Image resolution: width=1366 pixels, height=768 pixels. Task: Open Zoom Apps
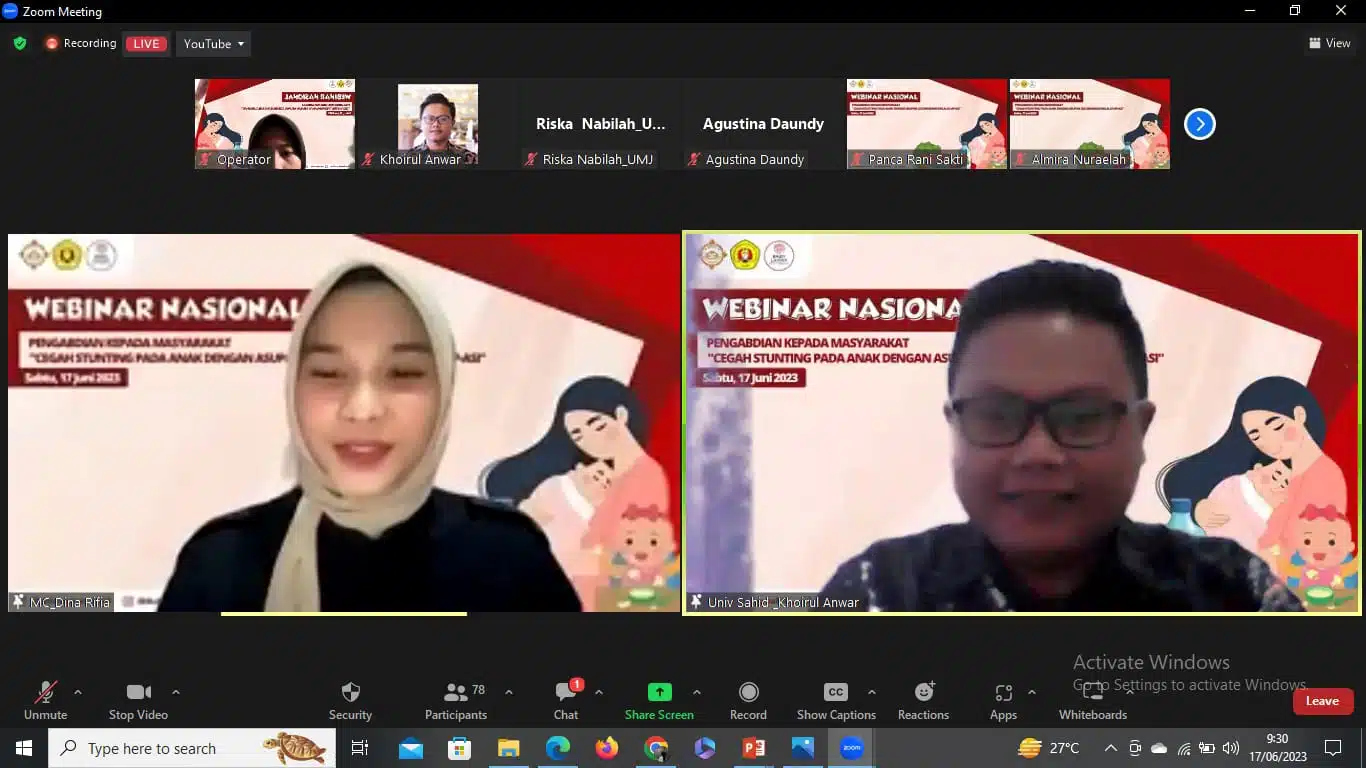tap(1003, 700)
